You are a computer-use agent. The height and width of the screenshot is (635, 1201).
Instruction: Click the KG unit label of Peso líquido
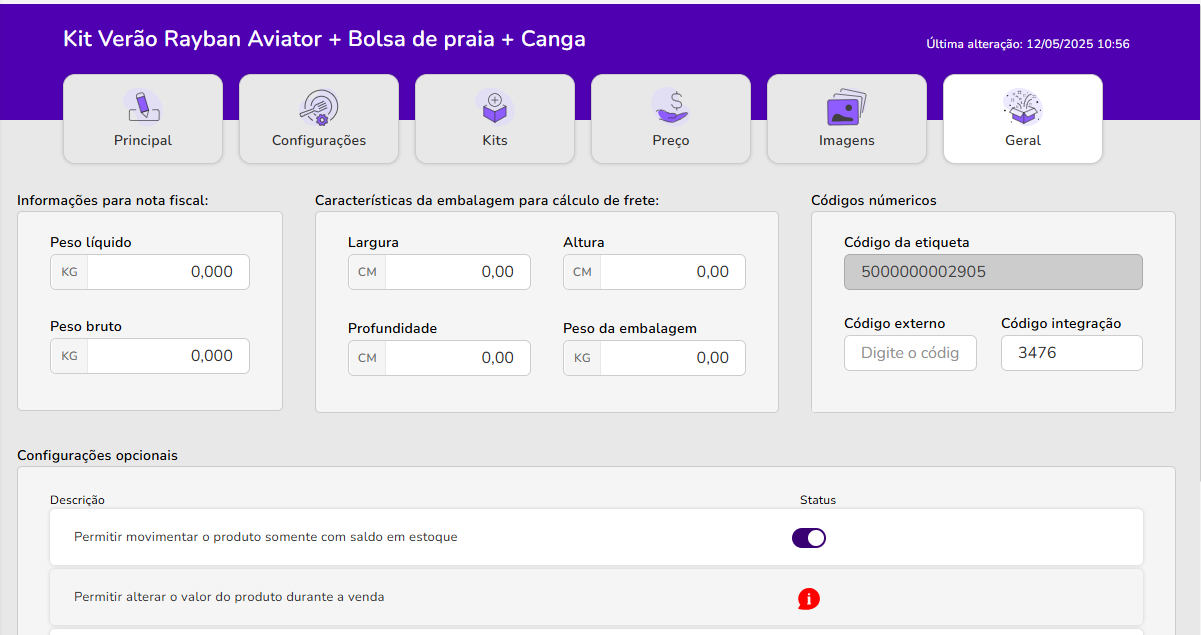(x=69, y=272)
